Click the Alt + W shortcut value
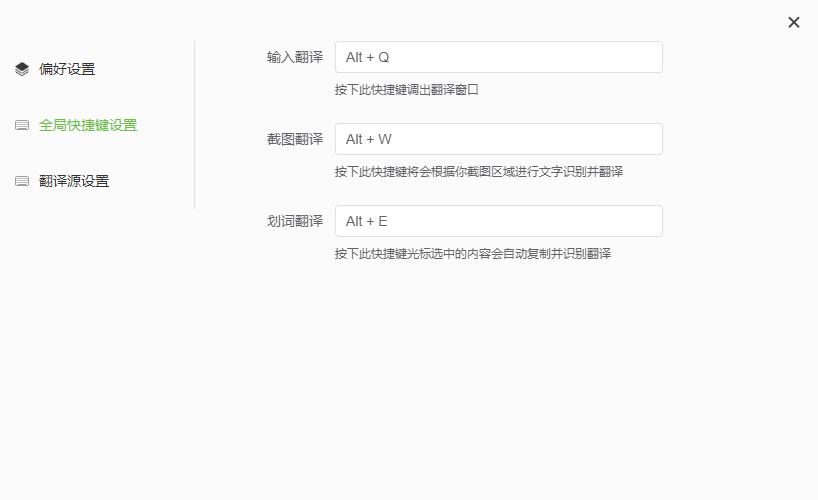This screenshot has height=500, width=818. click(369, 139)
